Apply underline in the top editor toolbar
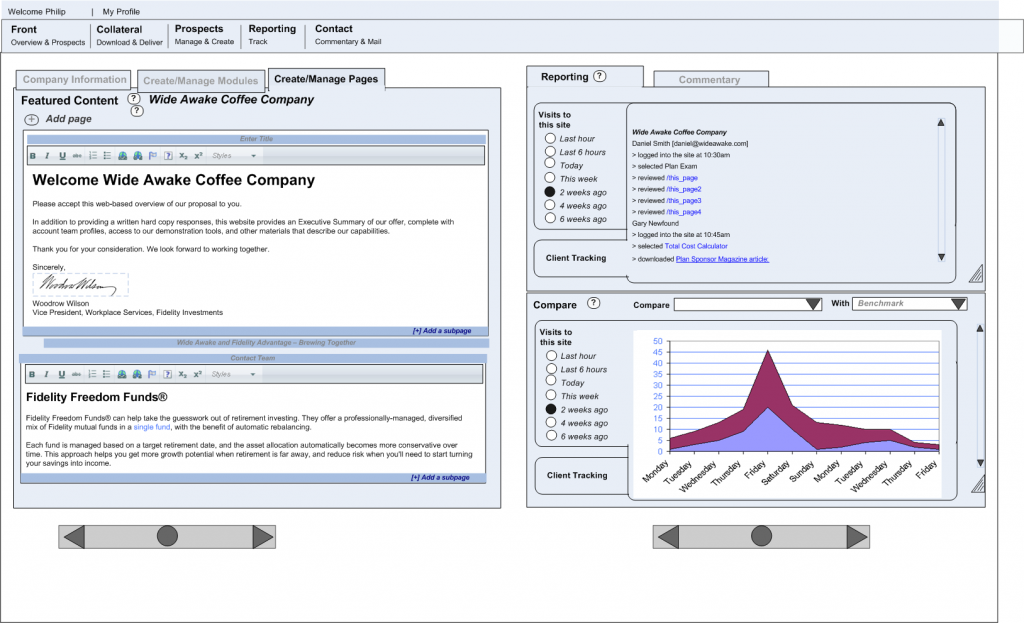Image resolution: width=1024 pixels, height=623 pixels. (62, 156)
